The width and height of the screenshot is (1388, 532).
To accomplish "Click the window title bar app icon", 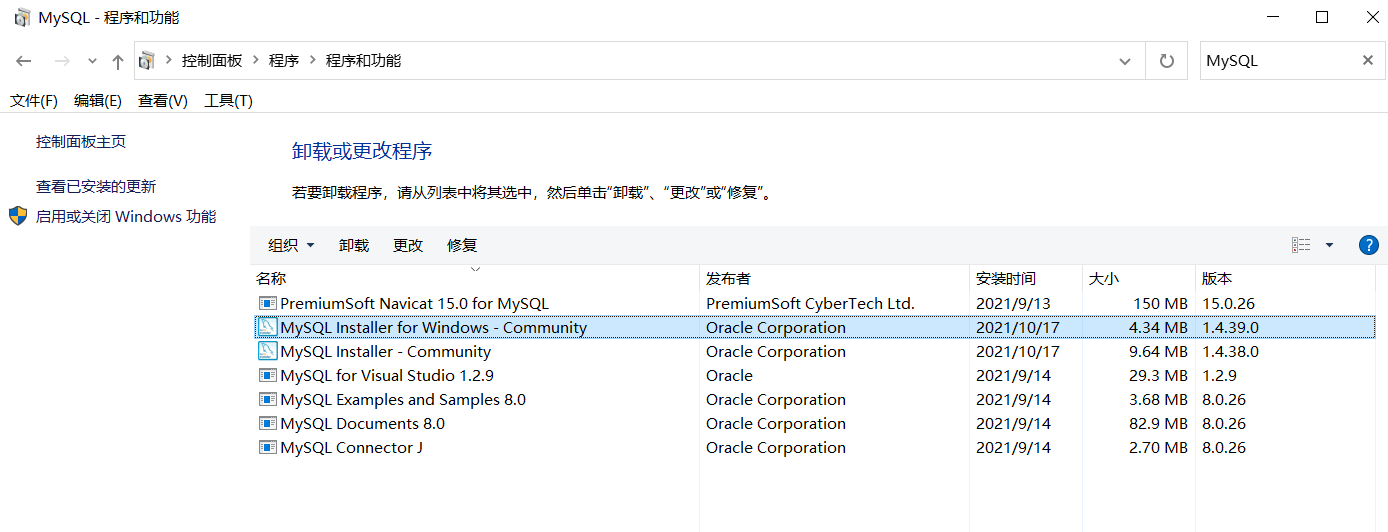I will [x=22, y=18].
